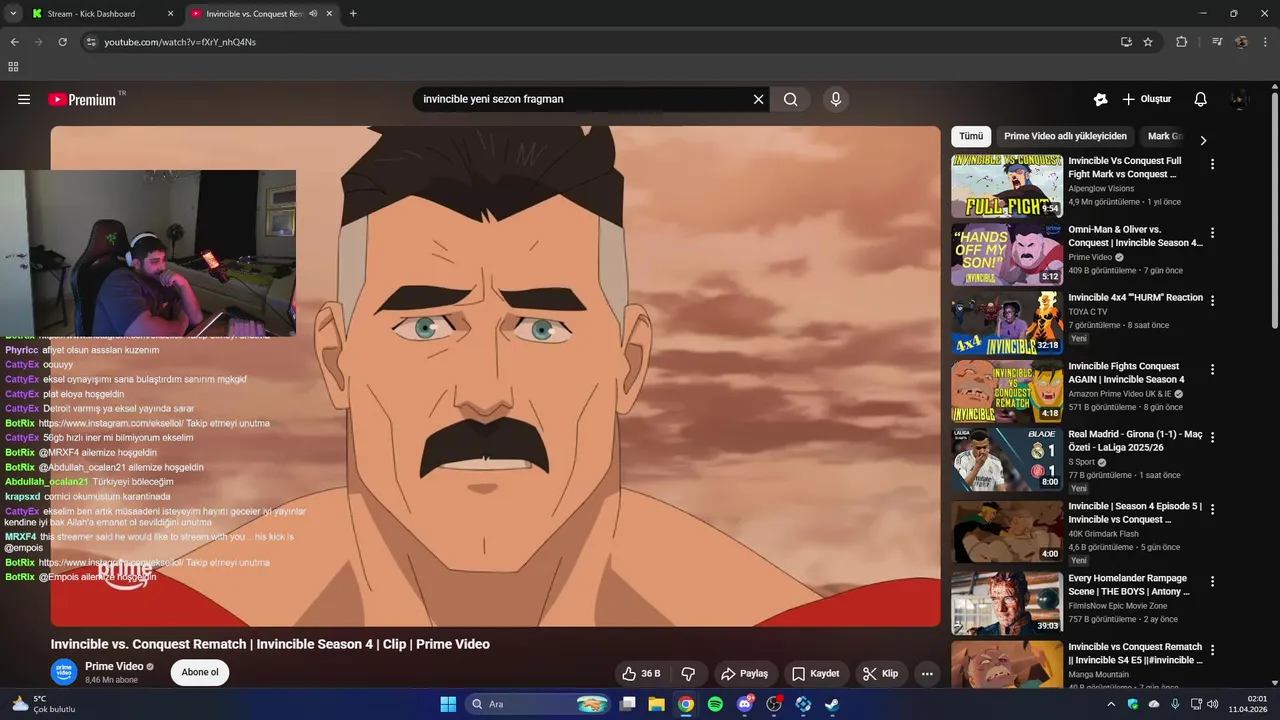Screen dimensions: 1280x720
Task: Open options for Omni-Man & Oliver video
Action: tap(1212, 232)
